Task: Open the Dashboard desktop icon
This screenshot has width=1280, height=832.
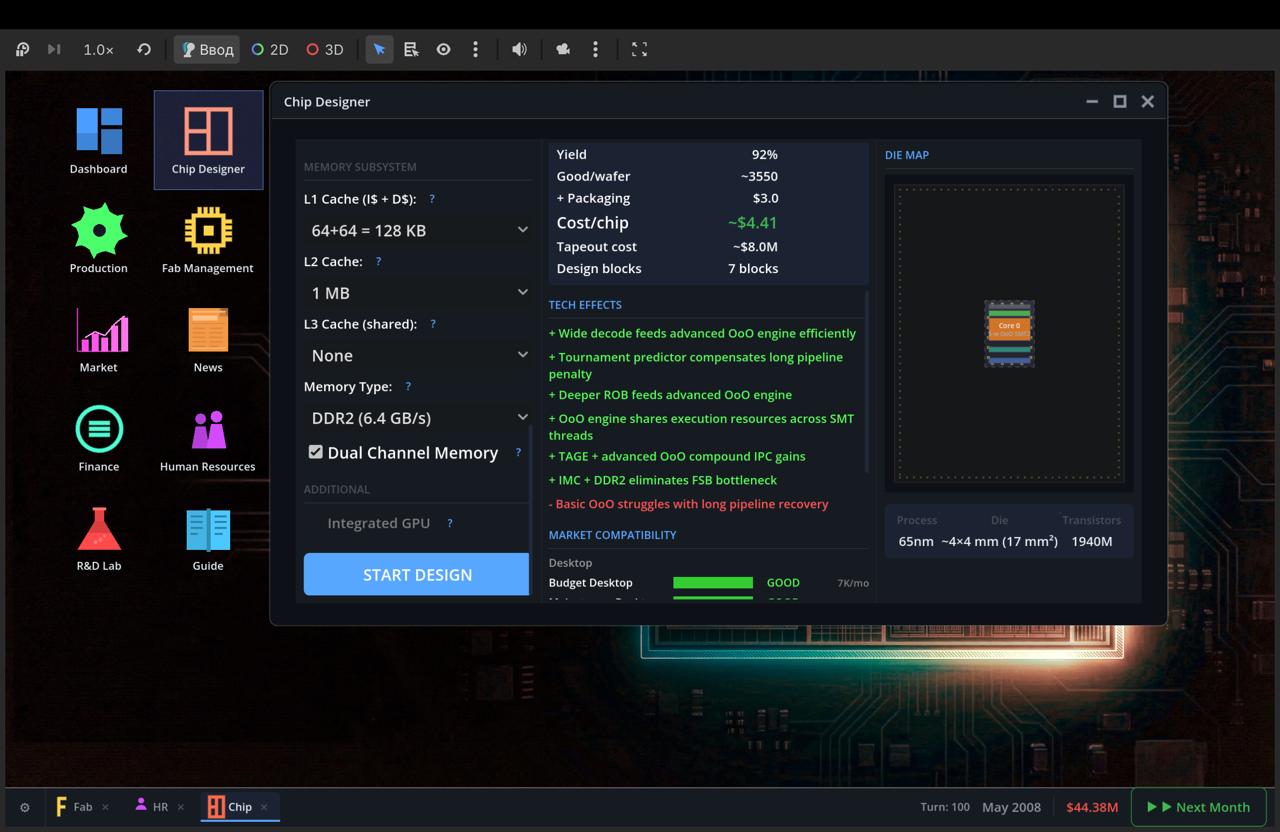Action: pos(99,140)
